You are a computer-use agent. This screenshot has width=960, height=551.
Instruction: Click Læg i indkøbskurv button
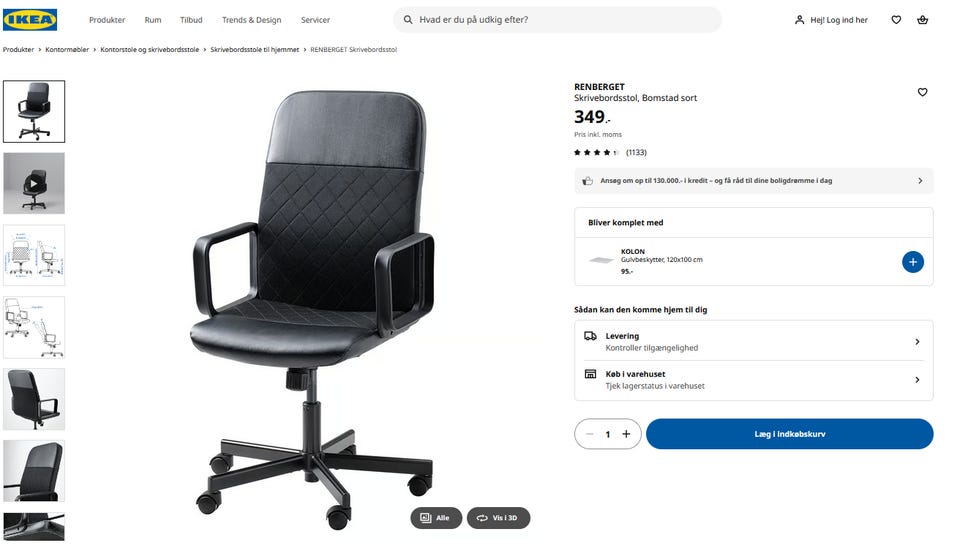pyautogui.click(x=790, y=434)
